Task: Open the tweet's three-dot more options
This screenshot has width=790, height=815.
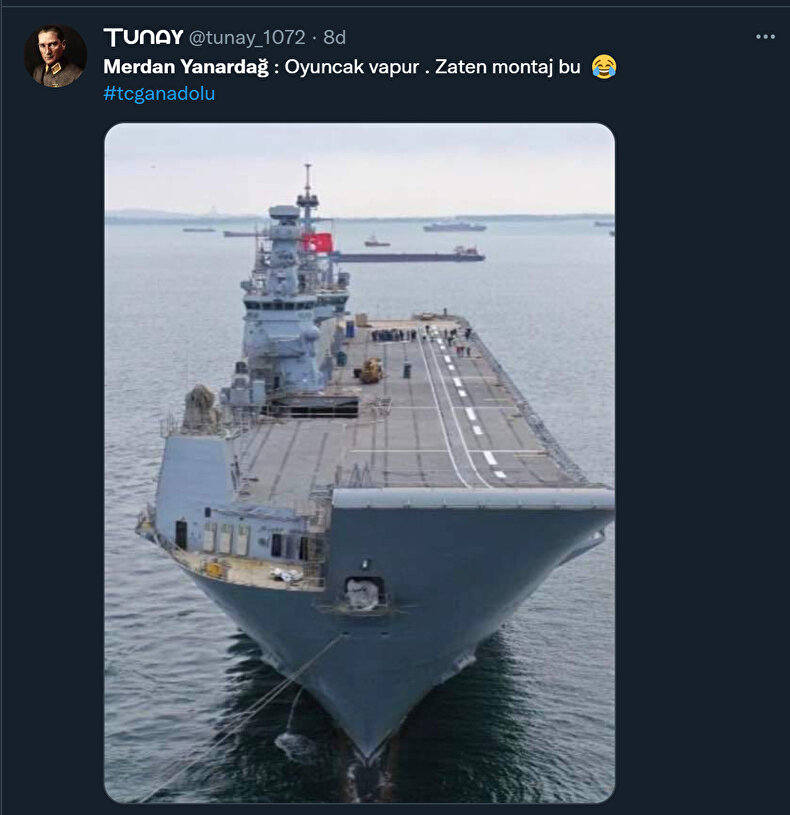Action: coord(765,37)
